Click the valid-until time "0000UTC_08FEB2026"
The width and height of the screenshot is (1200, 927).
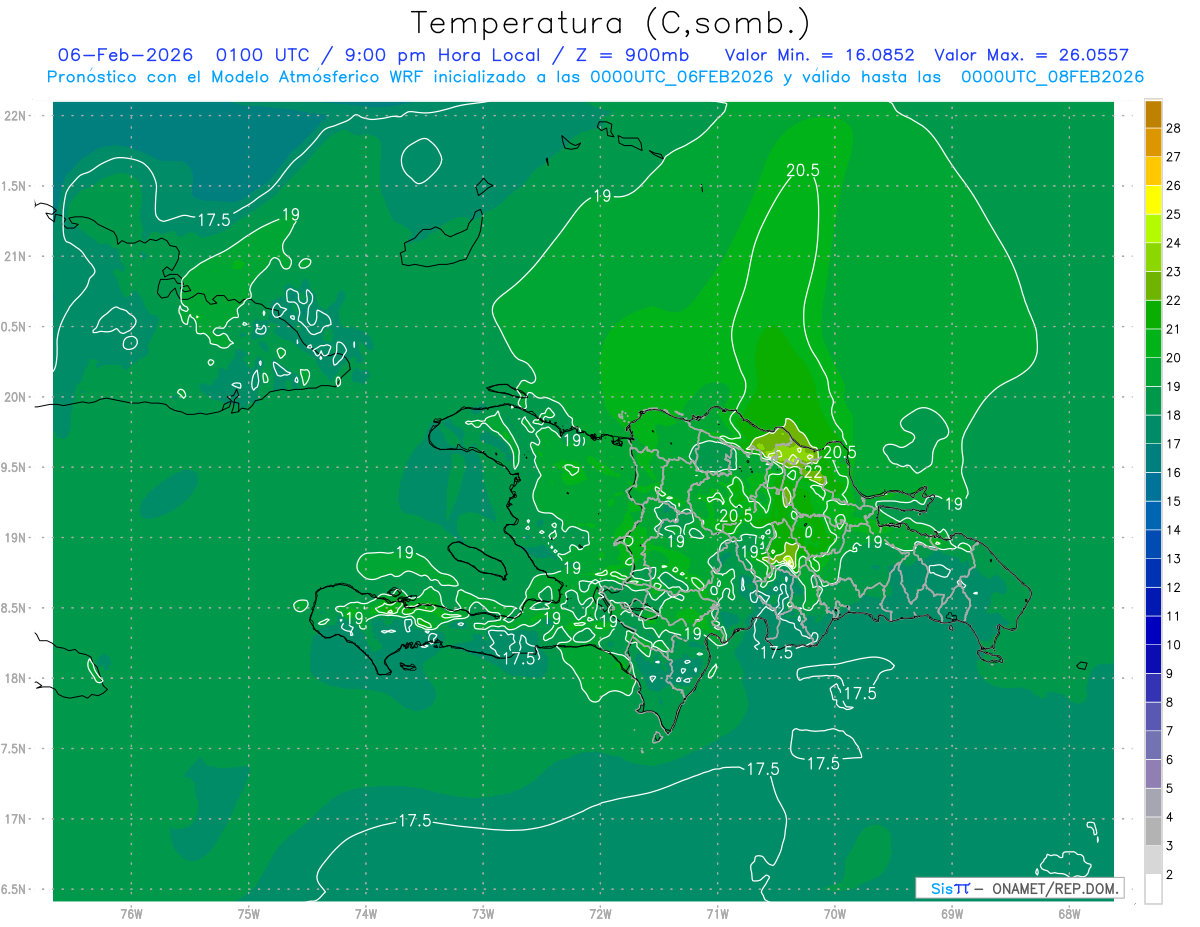(x=1052, y=77)
